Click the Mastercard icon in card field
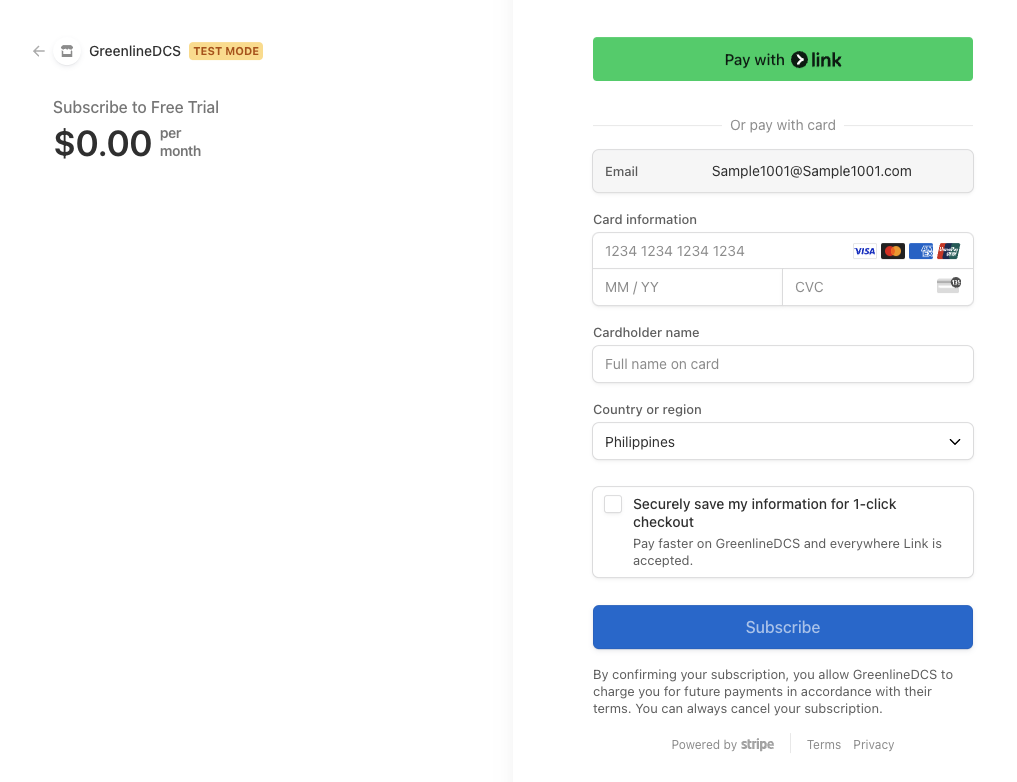Screen dimensions: 1017x782 click(892, 251)
